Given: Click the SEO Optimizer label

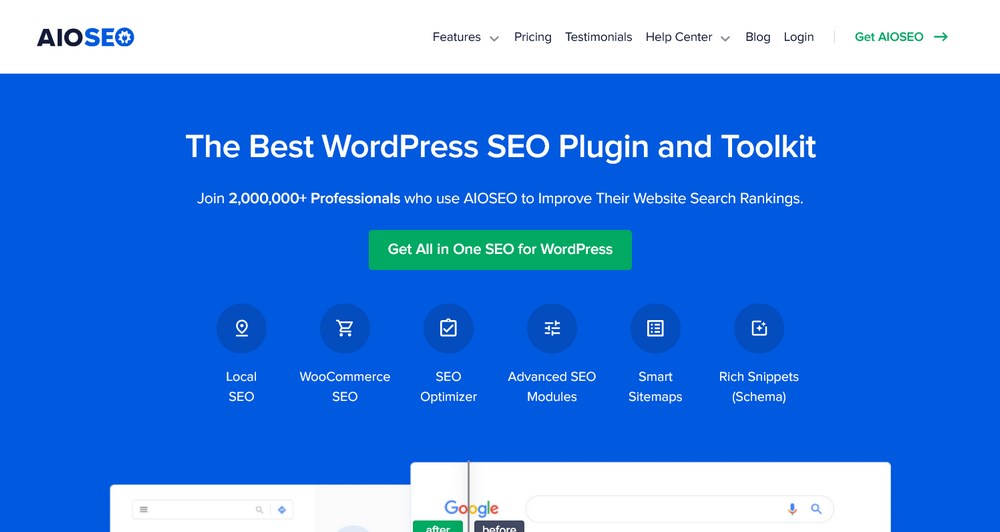Looking at the screenshot, I should (448, 387).
